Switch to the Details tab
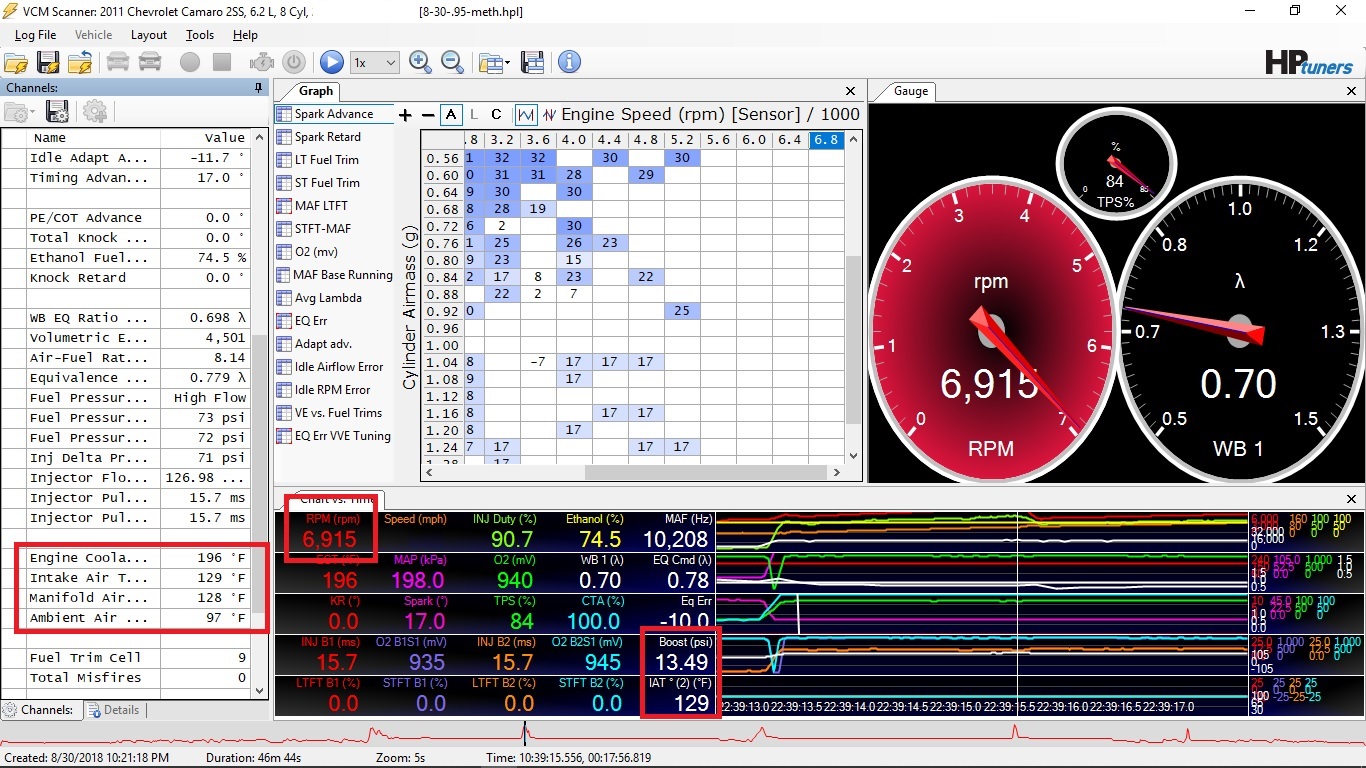The image size is (1366, 768). [x=113, y=710]
